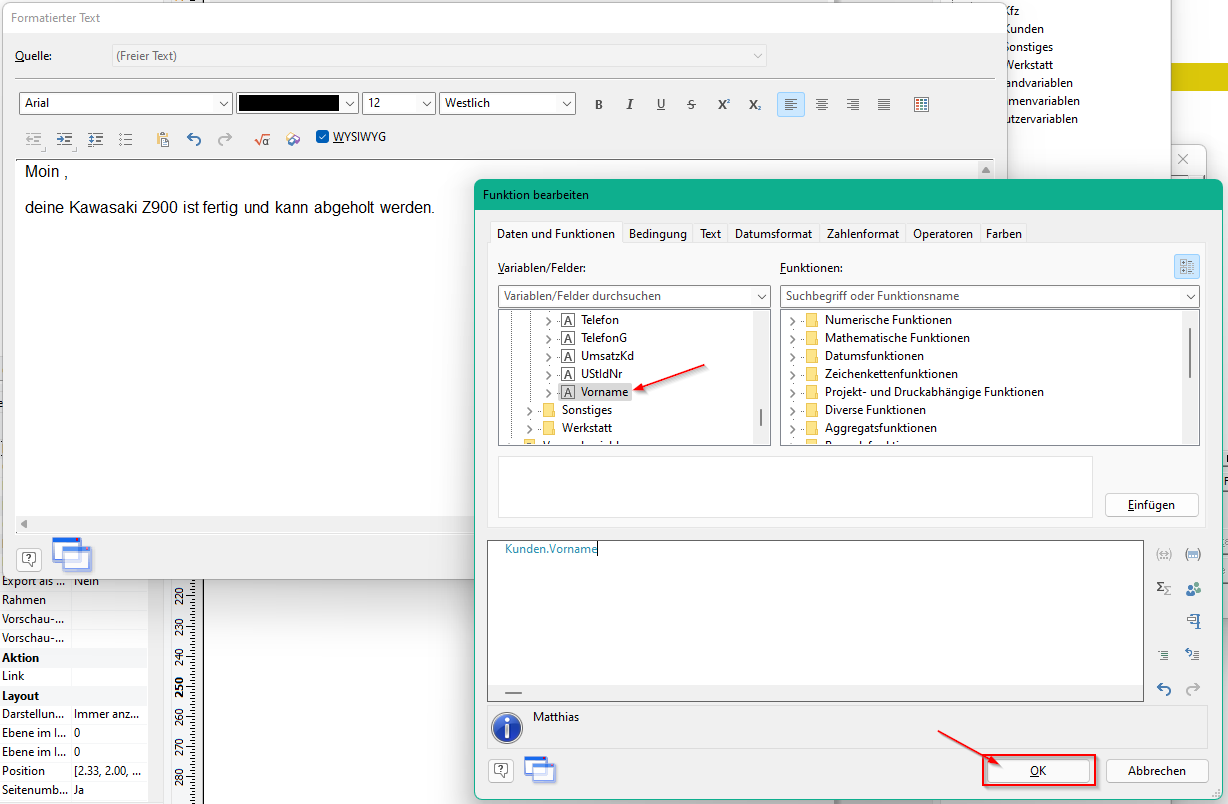The image size is (1228, 804).
Task: Select the Vorname field in tree
Action: tap(604, 392)
